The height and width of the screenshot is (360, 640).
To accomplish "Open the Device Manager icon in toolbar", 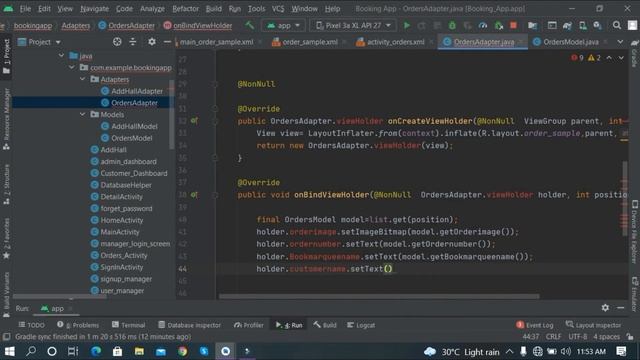I will tap(582, 25).
